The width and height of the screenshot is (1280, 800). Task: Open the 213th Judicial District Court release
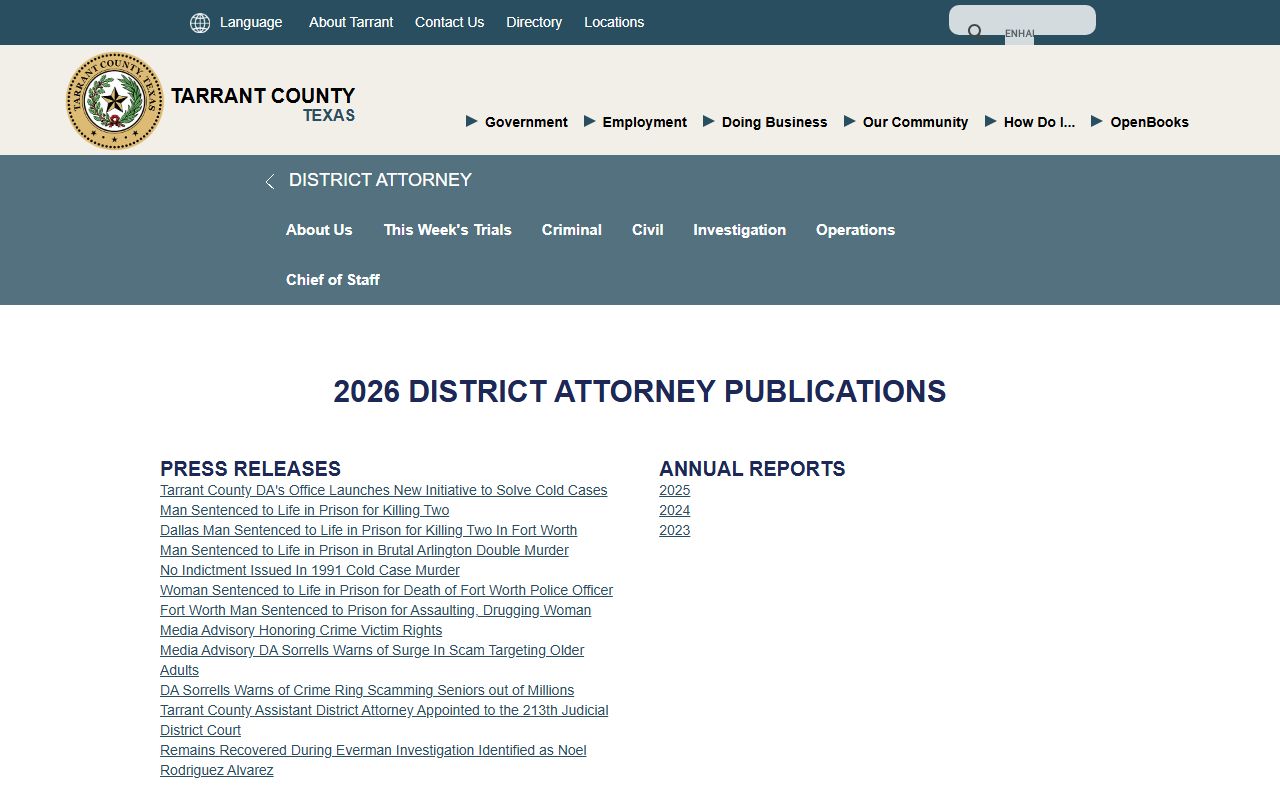(x=384, y=720)
